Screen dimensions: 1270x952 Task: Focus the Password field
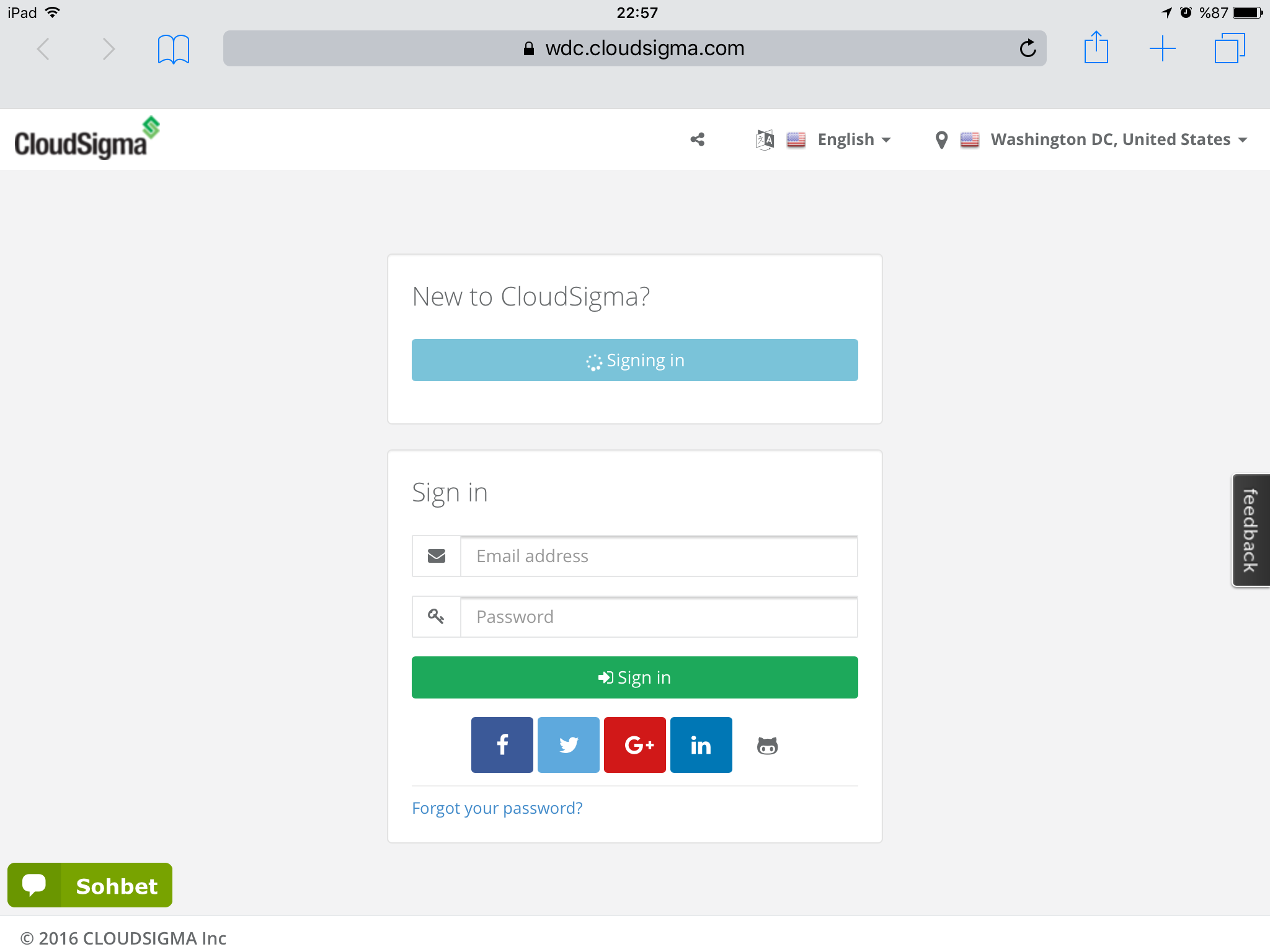(x=659, y=617)
